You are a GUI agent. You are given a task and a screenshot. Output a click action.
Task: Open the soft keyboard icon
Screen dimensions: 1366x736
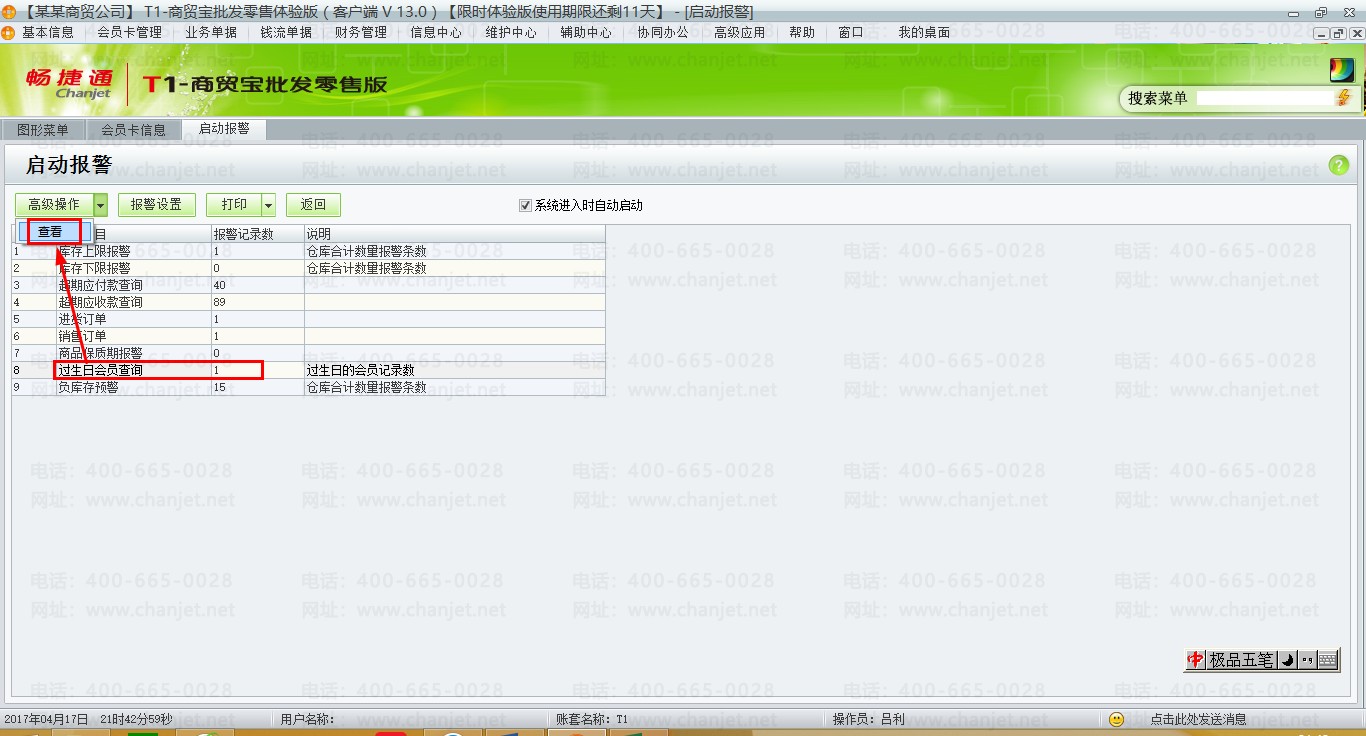point(1328,660)
